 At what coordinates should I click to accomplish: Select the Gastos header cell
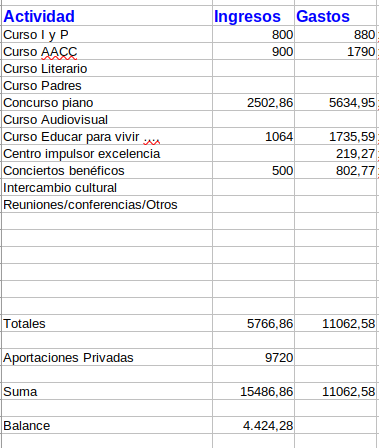point(336,16)
